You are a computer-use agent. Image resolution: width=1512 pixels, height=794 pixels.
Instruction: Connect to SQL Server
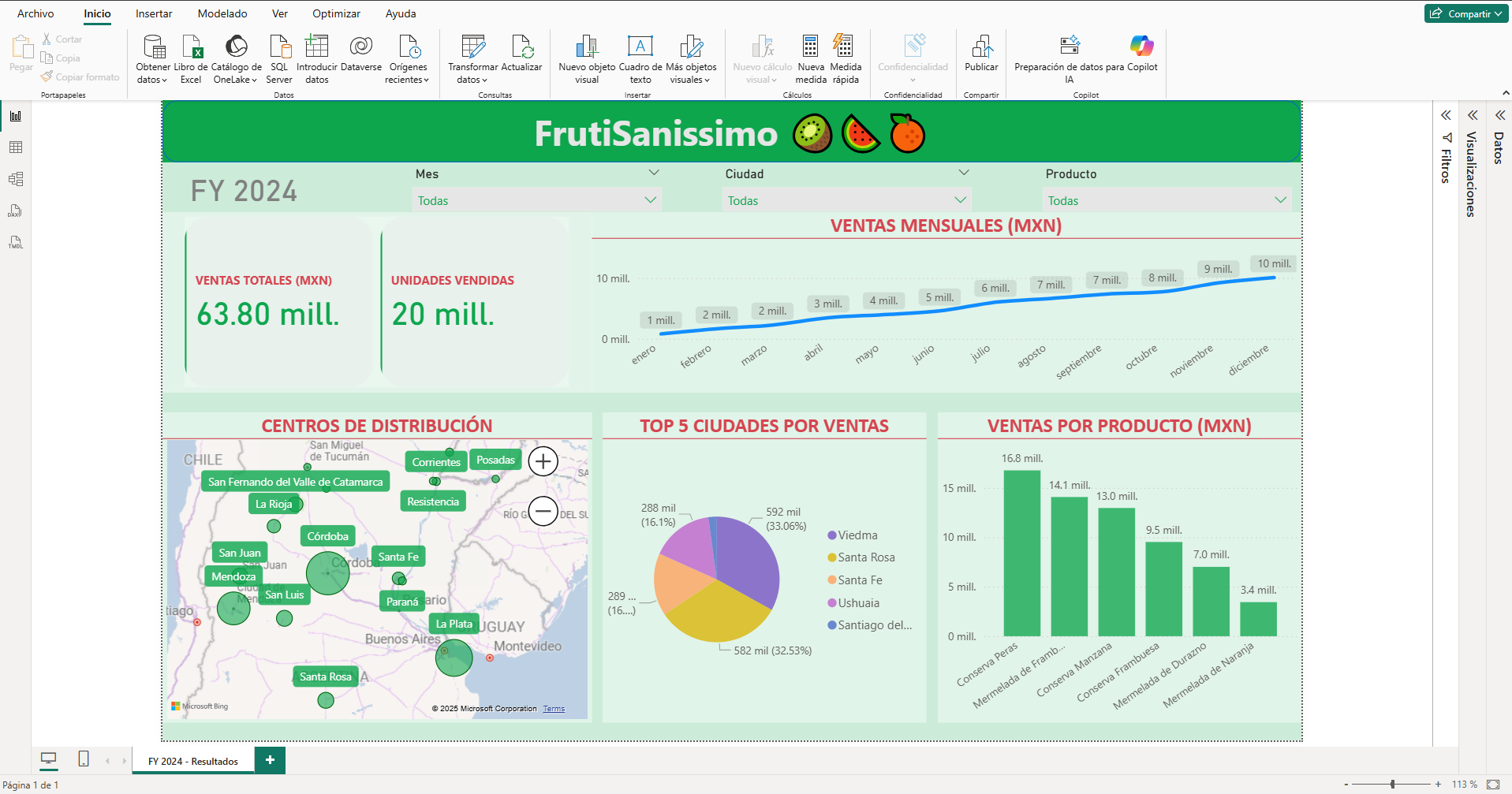pos(279,59)
